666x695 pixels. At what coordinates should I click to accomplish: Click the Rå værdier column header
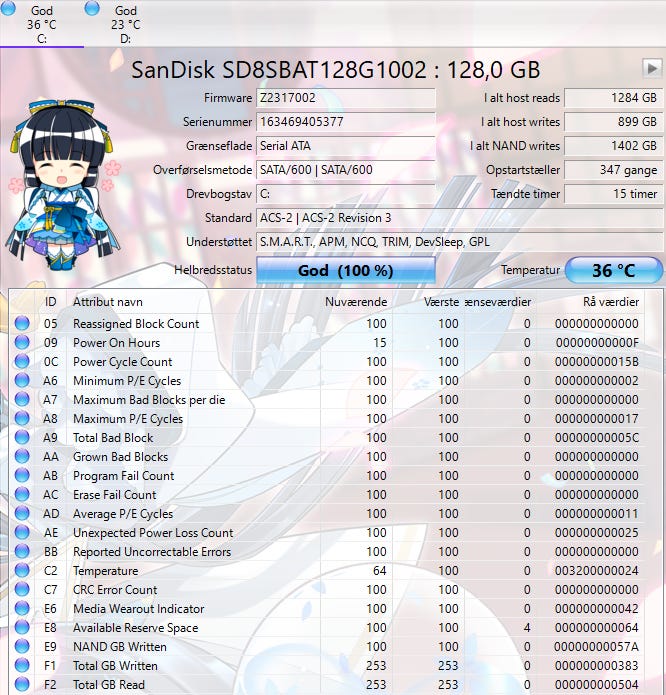[590, 302]
